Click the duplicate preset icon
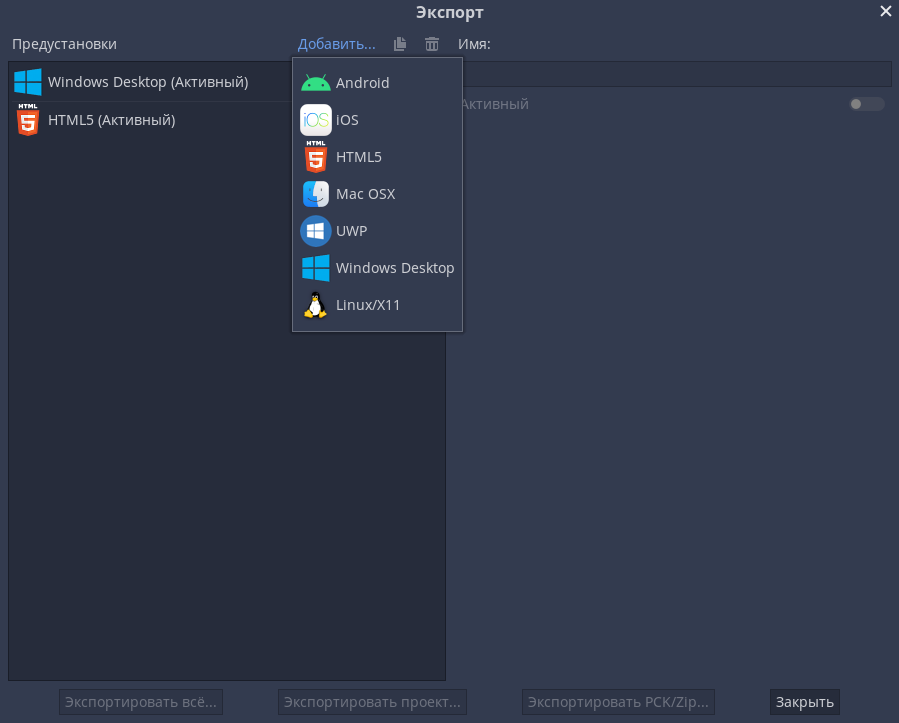The height and width of the screenshot is (723, 899). pyautogui.click(x=400, y=44)
